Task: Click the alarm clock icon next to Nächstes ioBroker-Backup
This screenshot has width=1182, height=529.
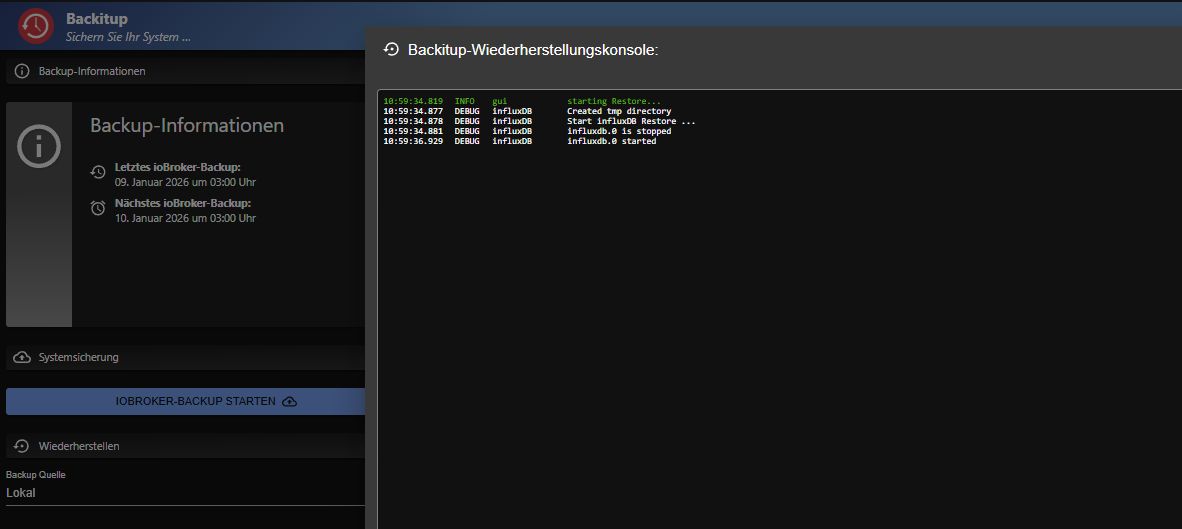Action: pyautogui.click(x=98, y=208)
